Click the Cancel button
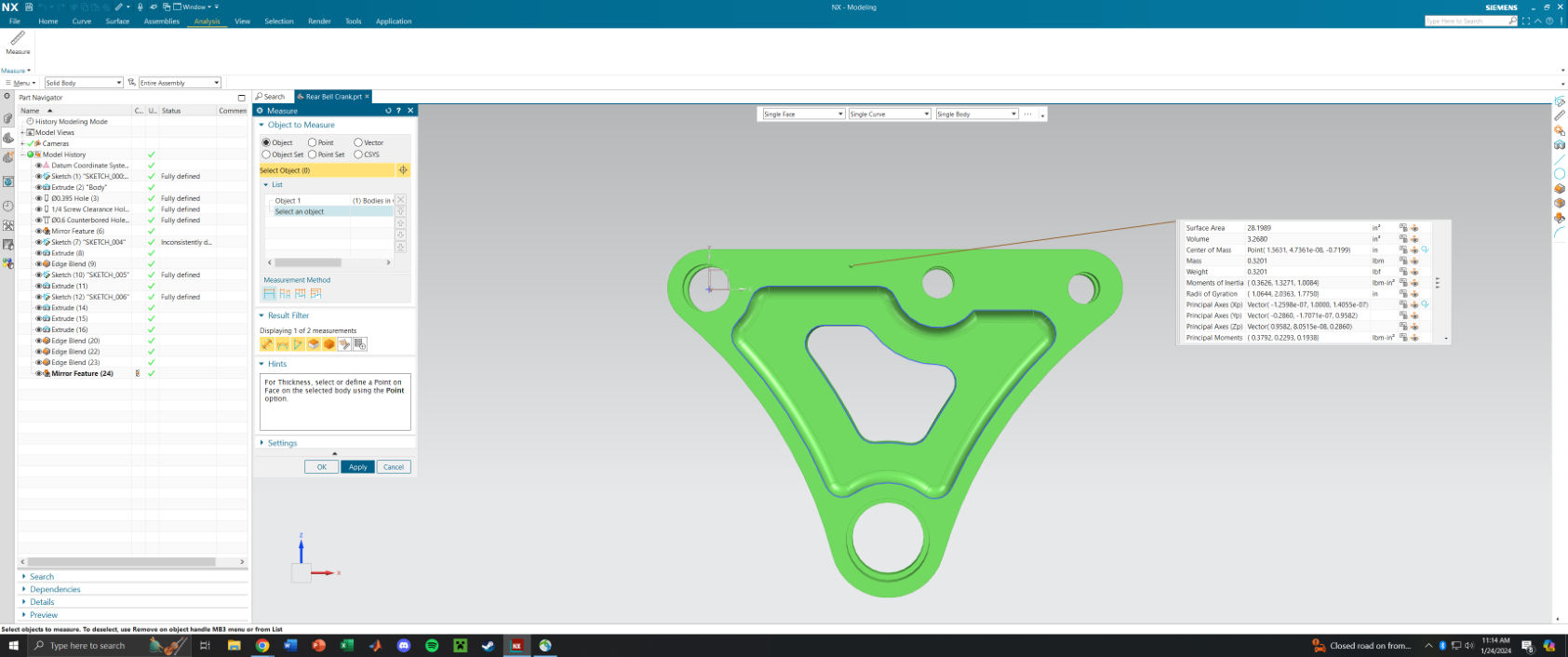Image resolution: width=1568 pixels, height=657 pixels. point(394,467)
